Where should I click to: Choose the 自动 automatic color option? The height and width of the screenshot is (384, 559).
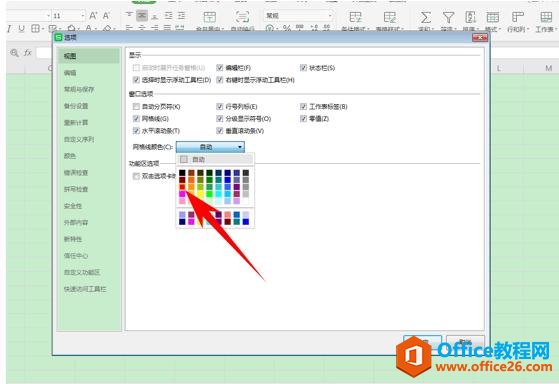pos(215,159)
